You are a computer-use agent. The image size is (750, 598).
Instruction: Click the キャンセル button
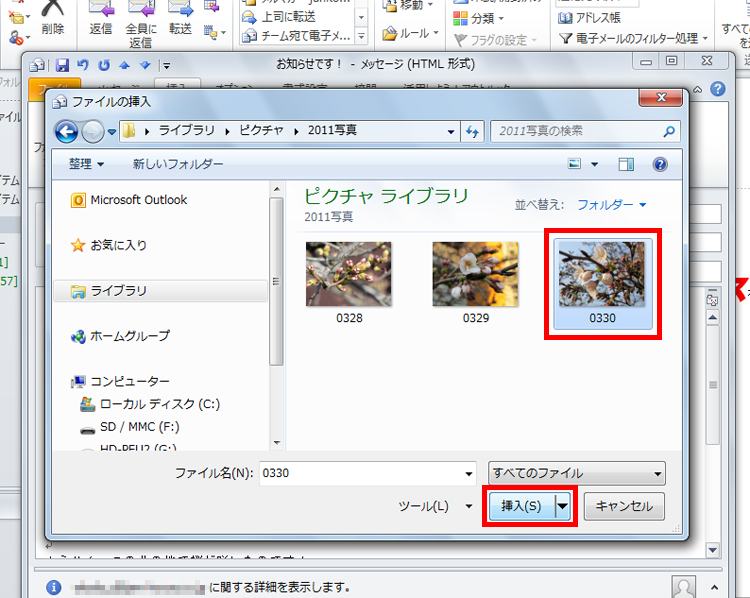click(x=624, y=506)
